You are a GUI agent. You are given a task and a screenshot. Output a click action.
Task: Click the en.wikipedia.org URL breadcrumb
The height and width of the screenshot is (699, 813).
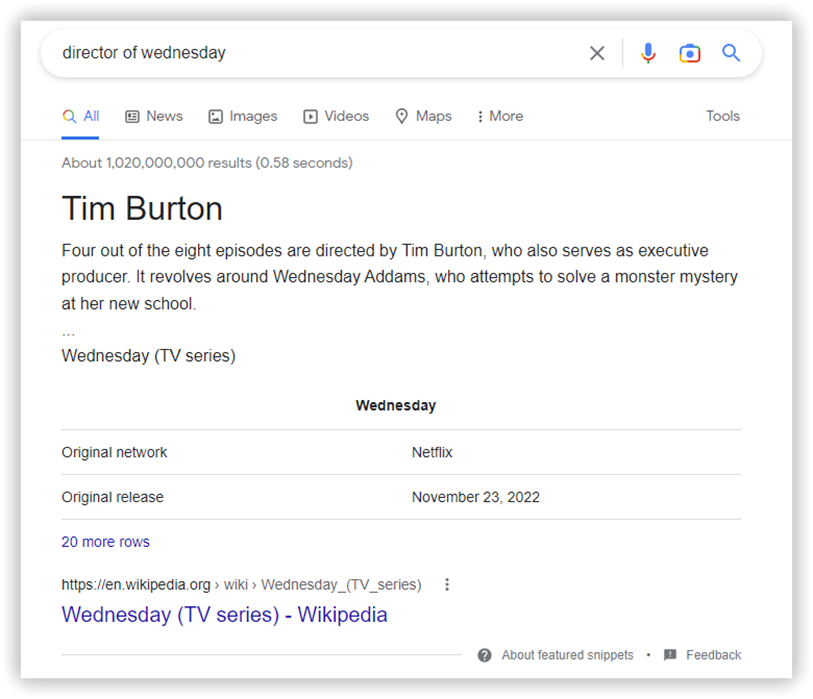click(x=242, y=584)
